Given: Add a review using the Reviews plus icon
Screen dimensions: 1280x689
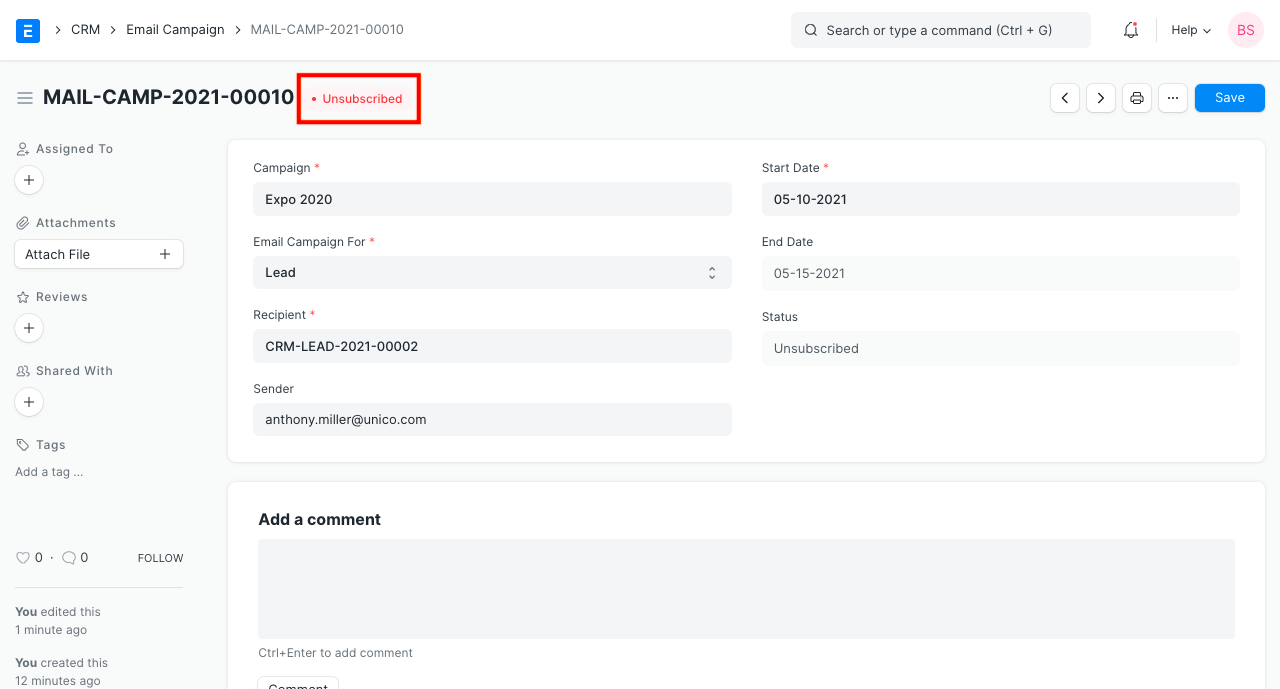Looking at the screenshot, I should [x=28, y=327].
